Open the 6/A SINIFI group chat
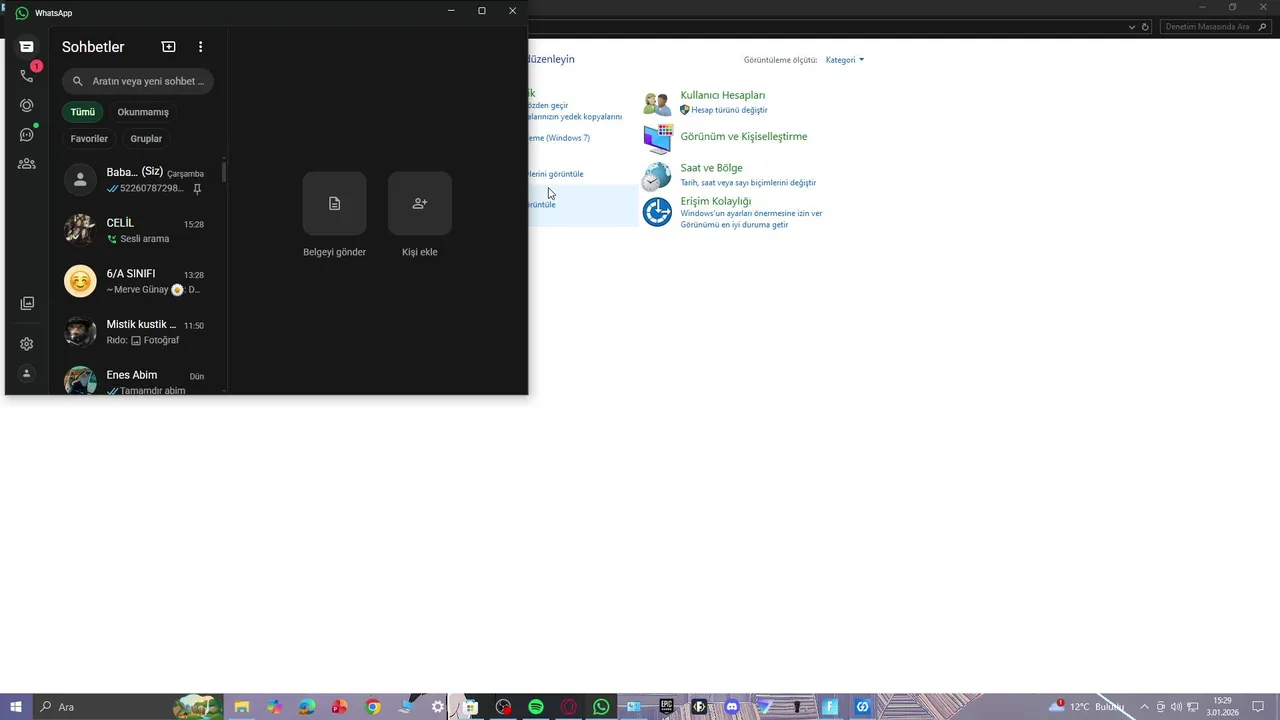This screenshot has width=1280, height=720. click(138, 281)
